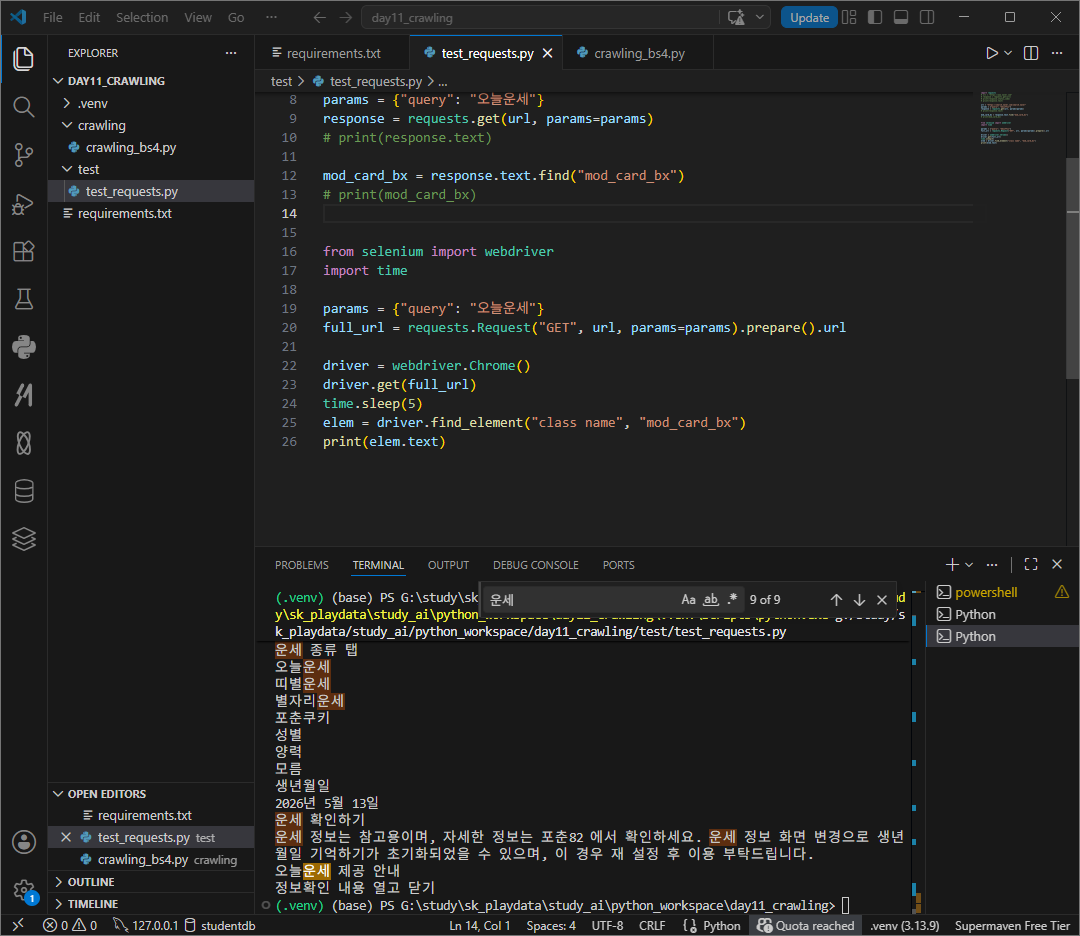This screenshot has height=936, width=1080.
Task: Open the File menu
Action: (x=52, y=17)
